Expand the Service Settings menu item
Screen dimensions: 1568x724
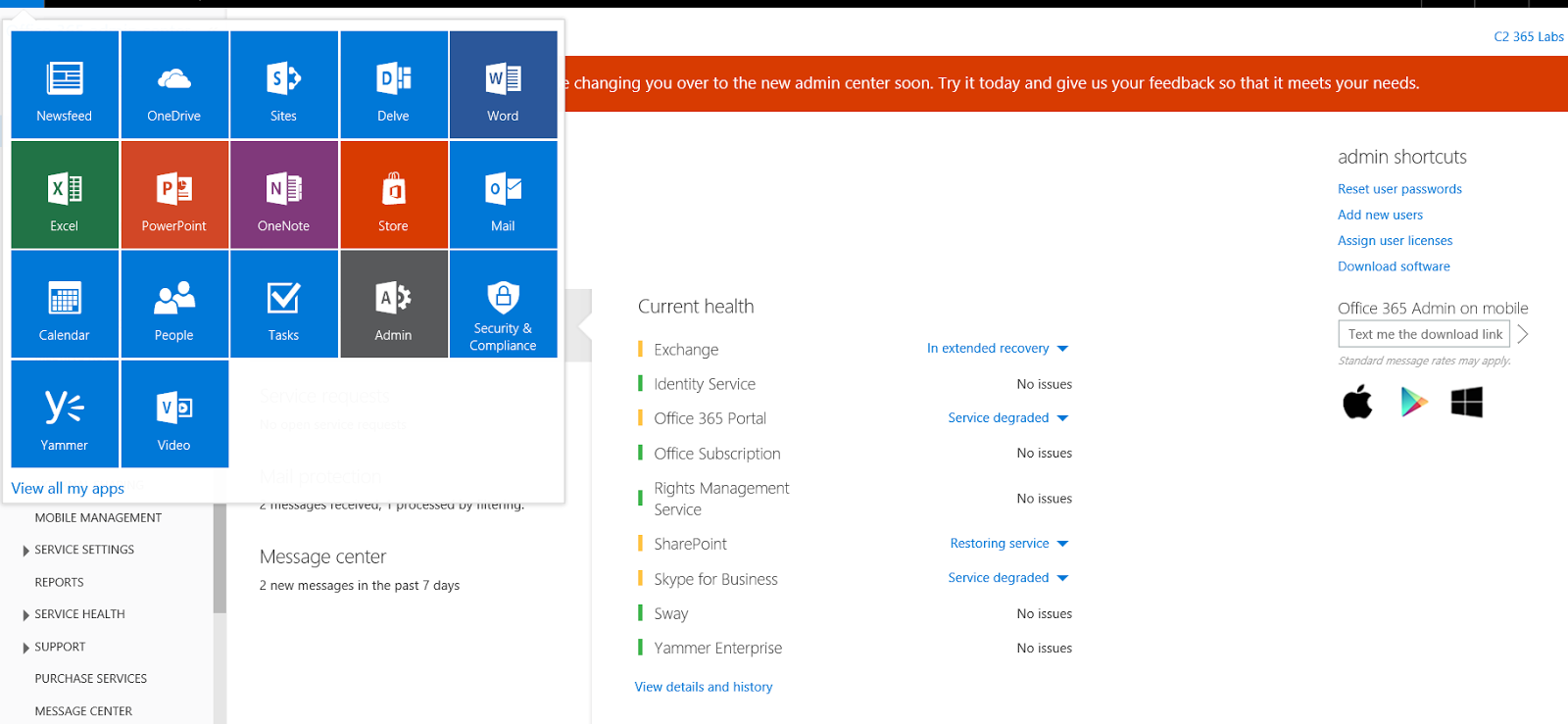(x=83, y=550)
